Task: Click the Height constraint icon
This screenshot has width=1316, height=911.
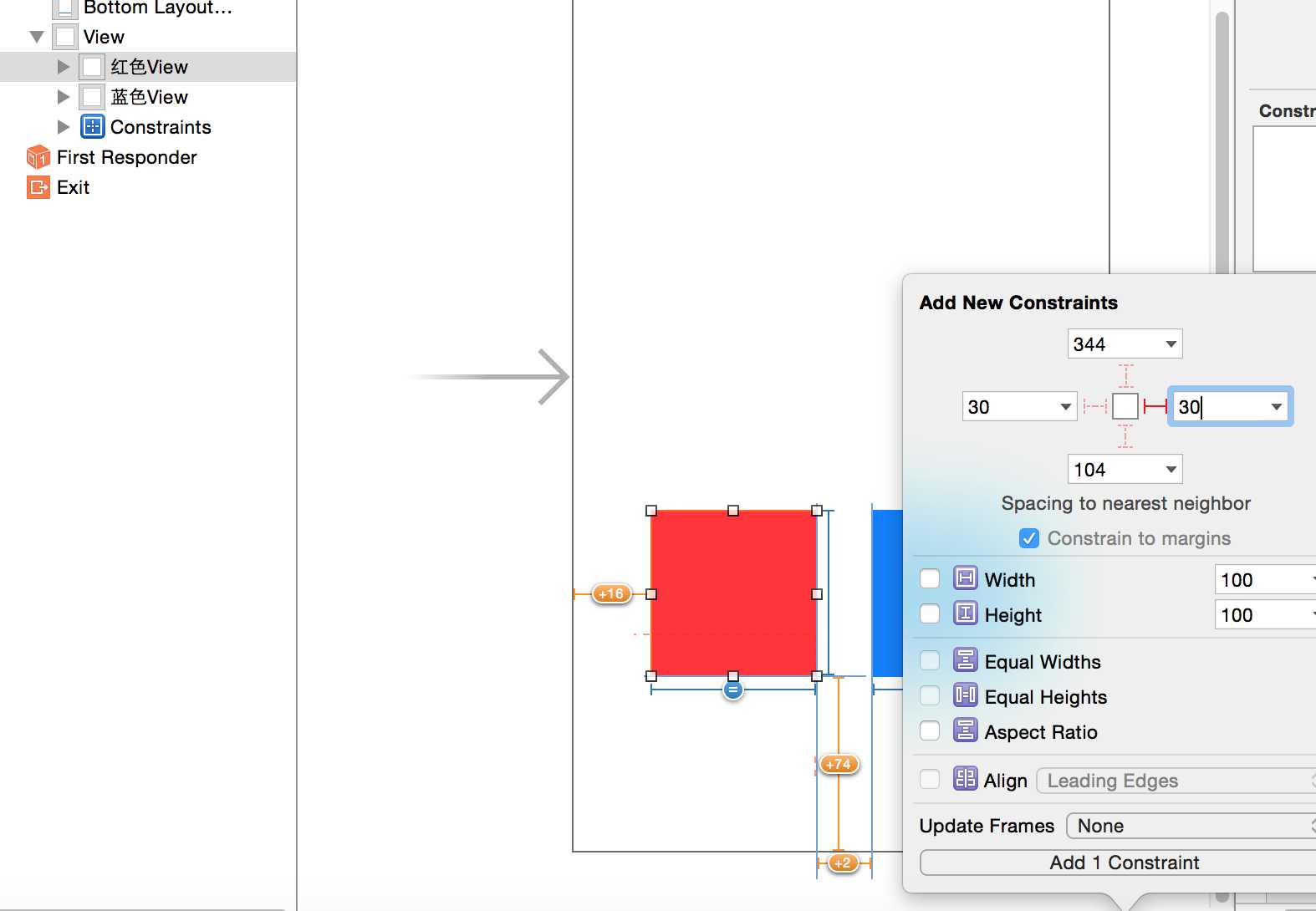Action: pos(965,613)
